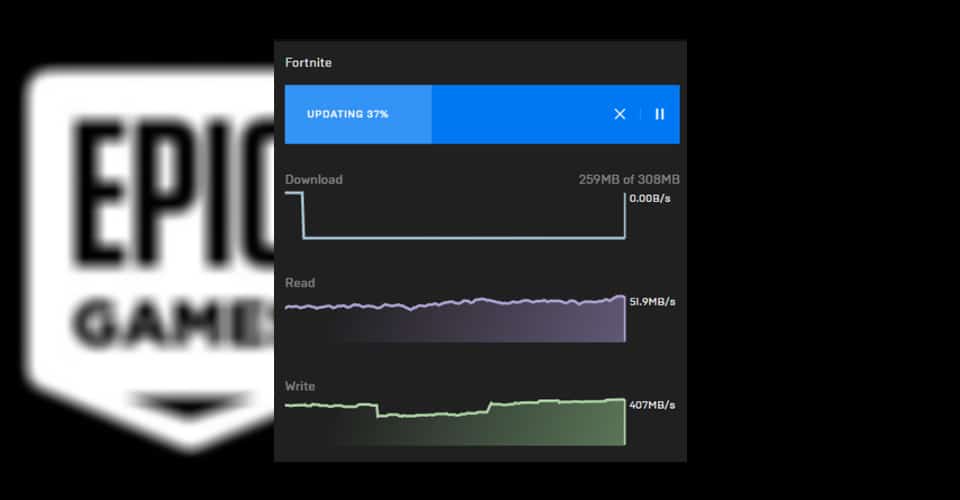
Task: Click the 0.00B/s download speed value
Action: (650, 198)
